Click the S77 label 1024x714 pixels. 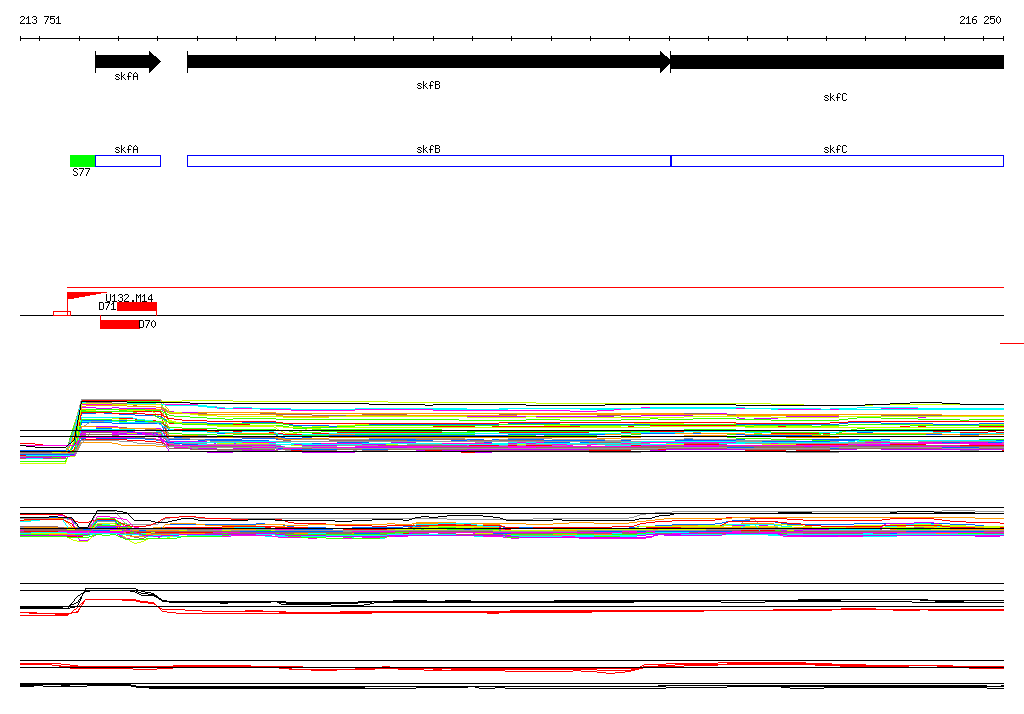pyautogui.click(x=81, y=172)
